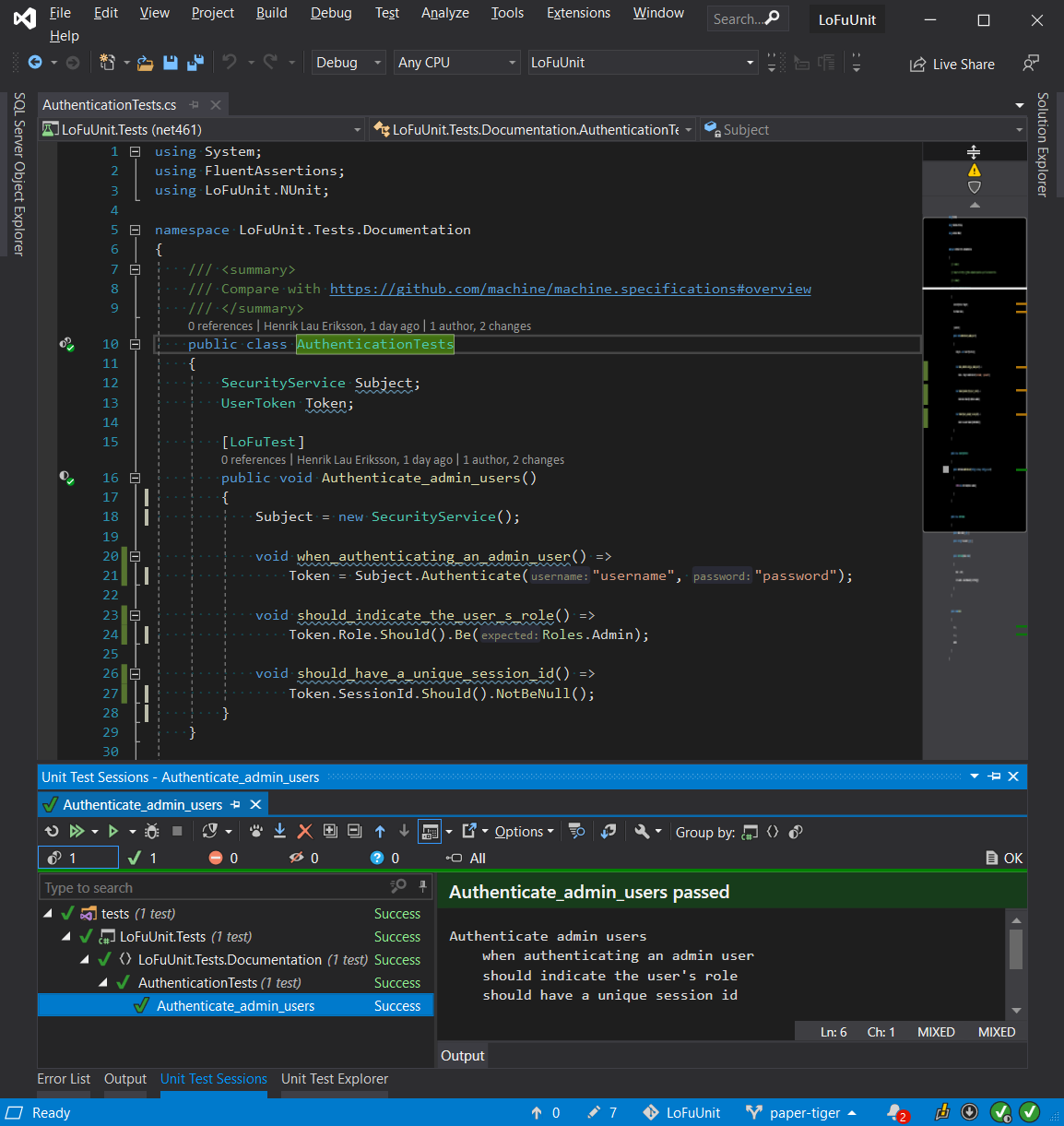The height and width of the screenshot is (1126, 1064).
Task: Click the Save All icon
Action: click(195, 63)
